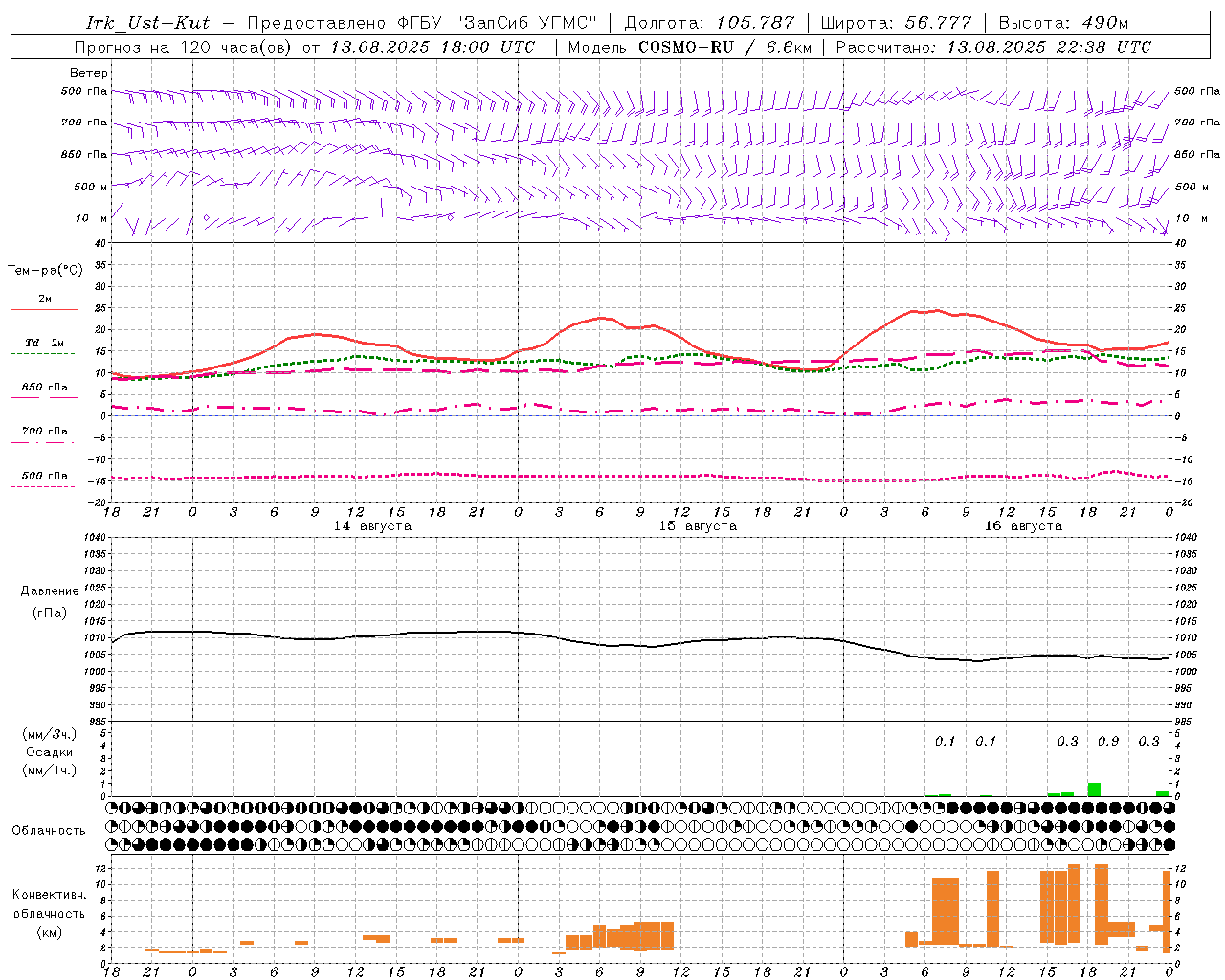
Task: Click the forecast start 13.08.2025 18:00 UTC
Action: (433, 47)
